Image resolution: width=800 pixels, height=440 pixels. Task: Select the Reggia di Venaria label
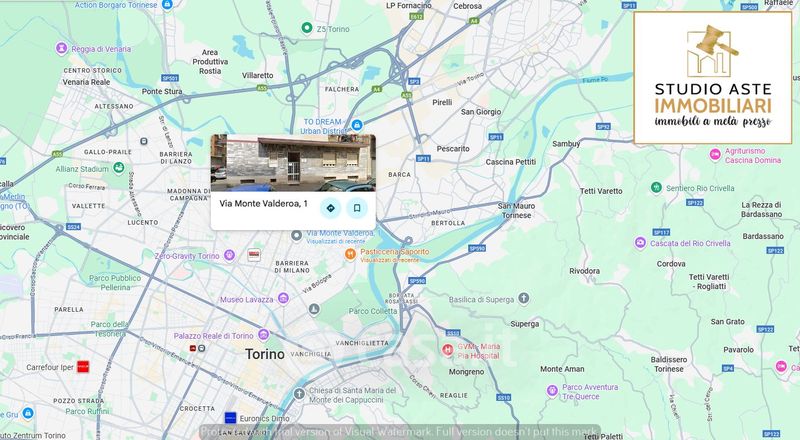pyautogui.click(x=101, y=49)
